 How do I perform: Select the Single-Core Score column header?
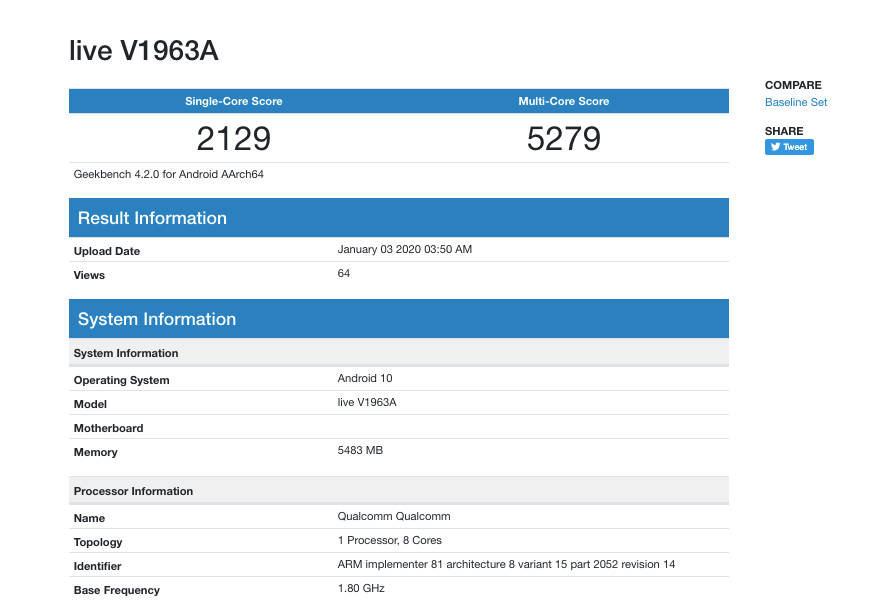232,101
